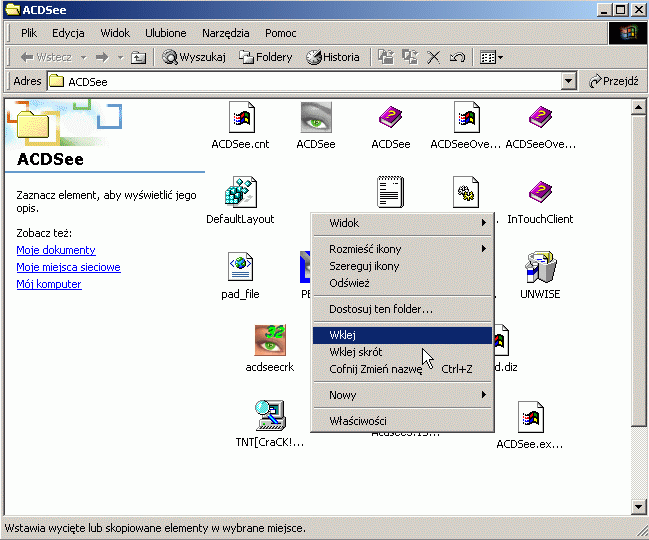Viewport: 649px width, 540px height.
Task: Click the Przejdź go button
Action: pyautogui.click(x=614, y=81)
